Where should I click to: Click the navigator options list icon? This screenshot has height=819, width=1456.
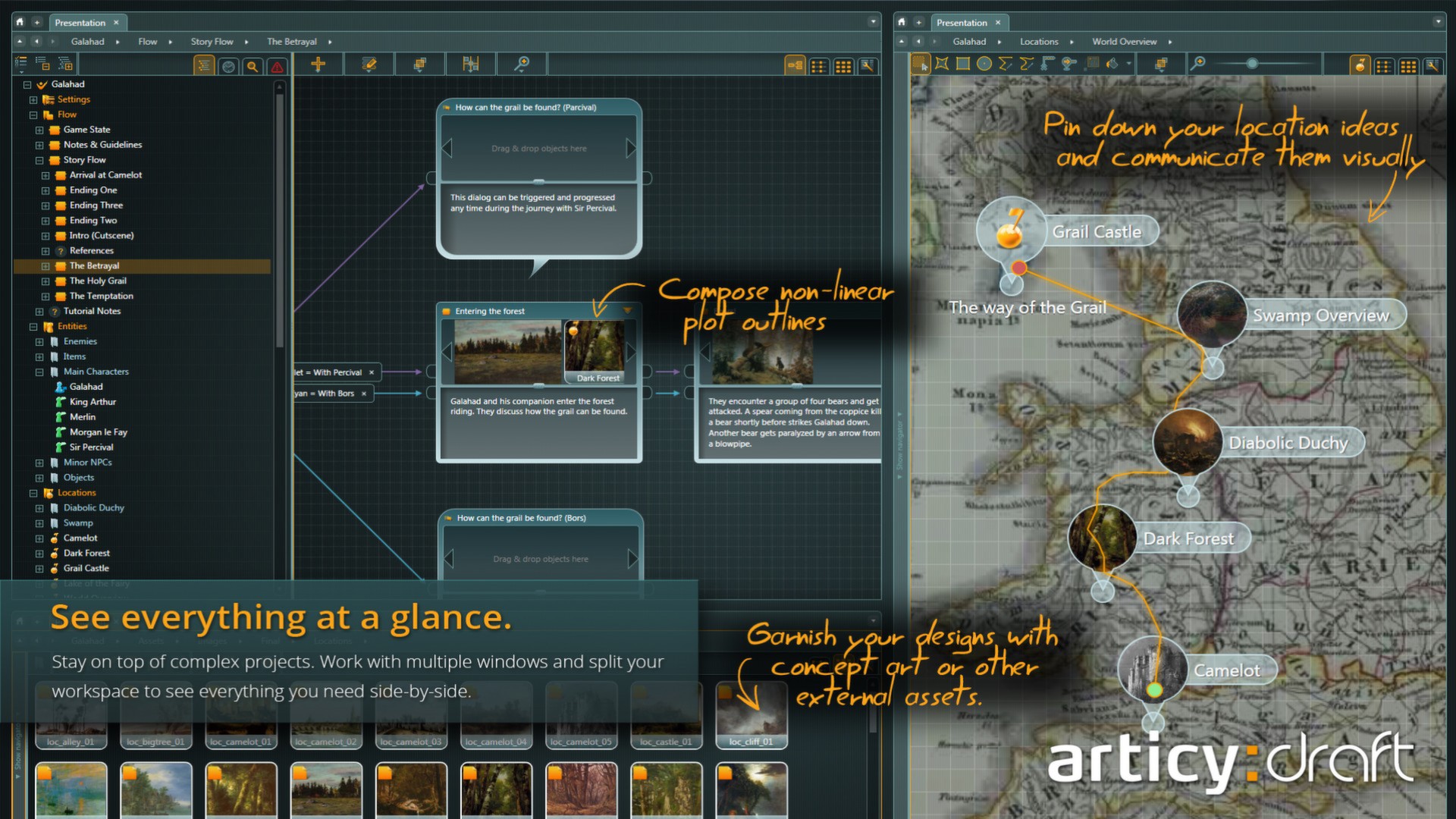[x=20, y=64]
